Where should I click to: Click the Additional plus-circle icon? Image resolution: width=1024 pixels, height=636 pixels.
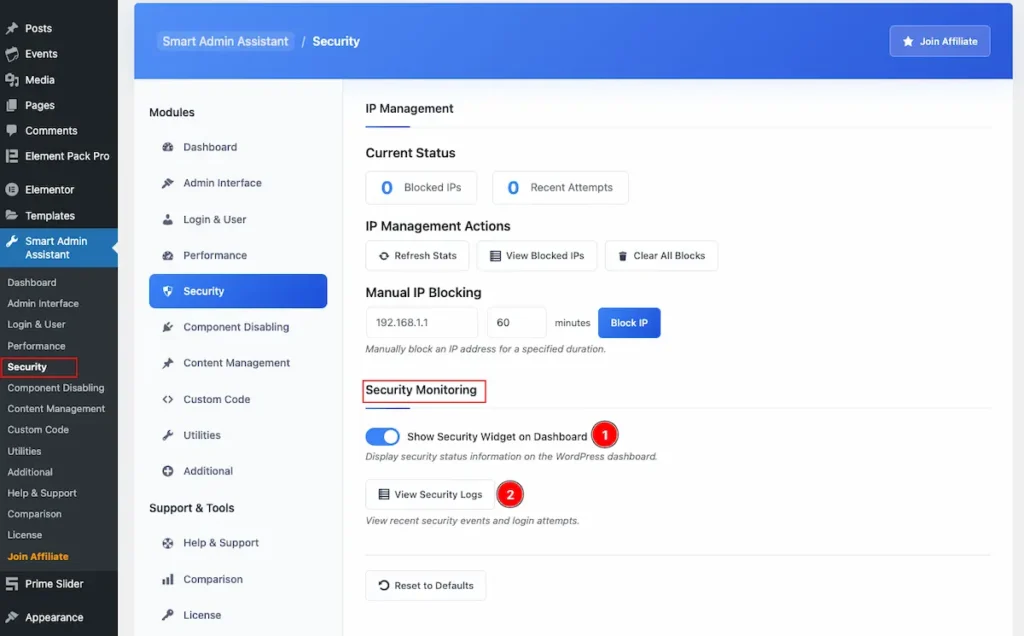(168, 471)
